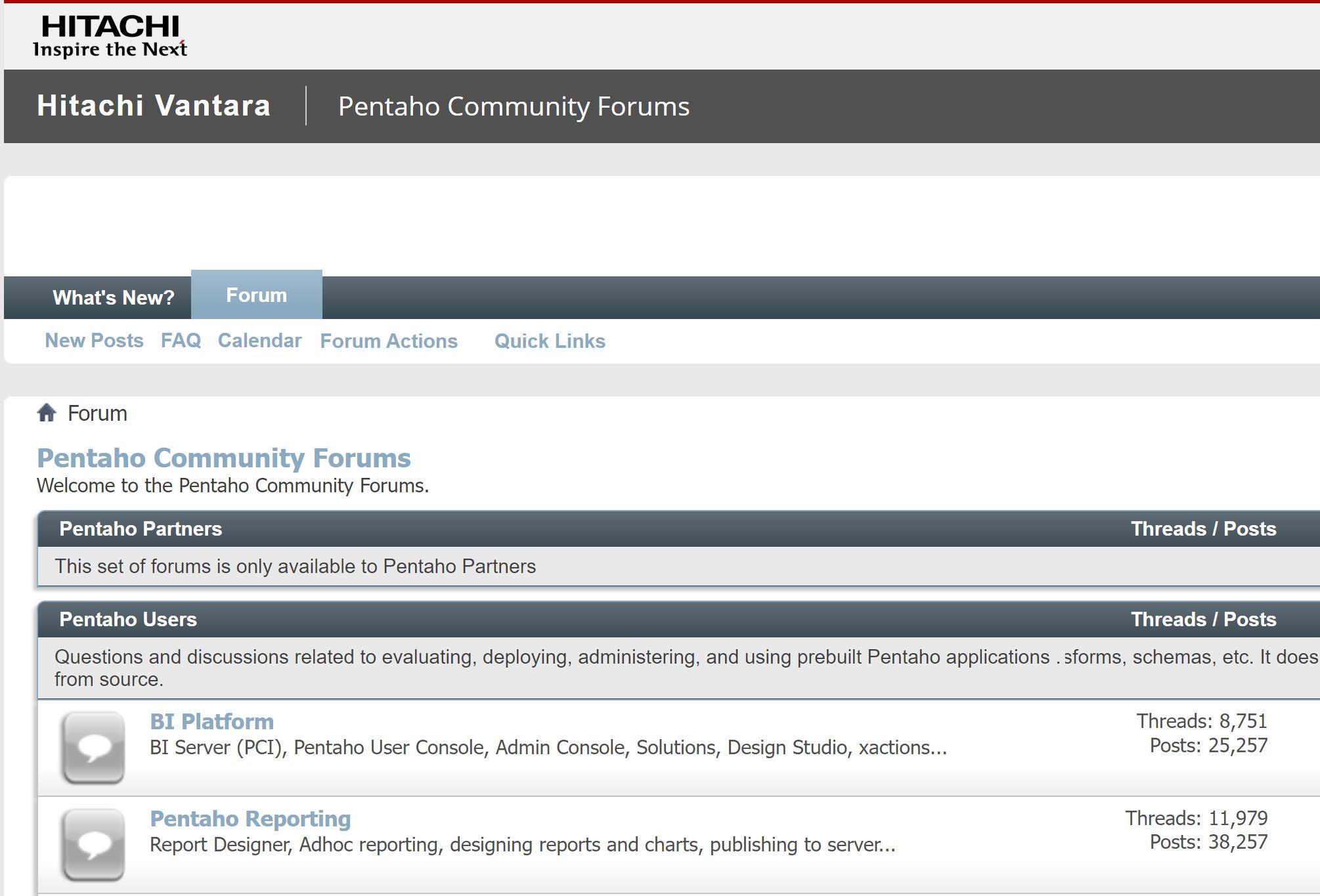Click the BI Platform forum status icon
The width and height of the screenshot is (1320, 896).
(93, 748)
